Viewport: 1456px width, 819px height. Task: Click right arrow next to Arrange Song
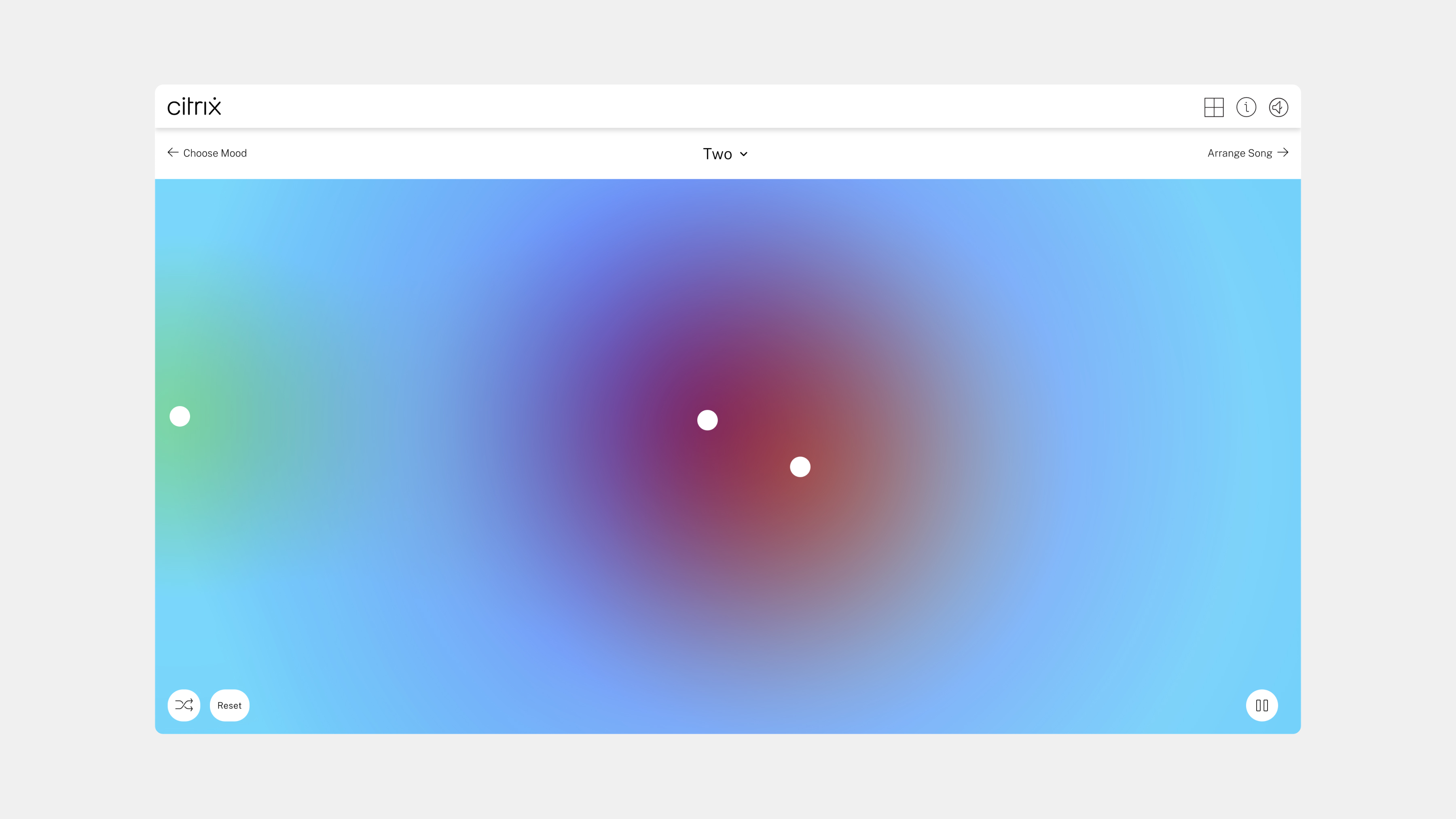click(1283, 152)
